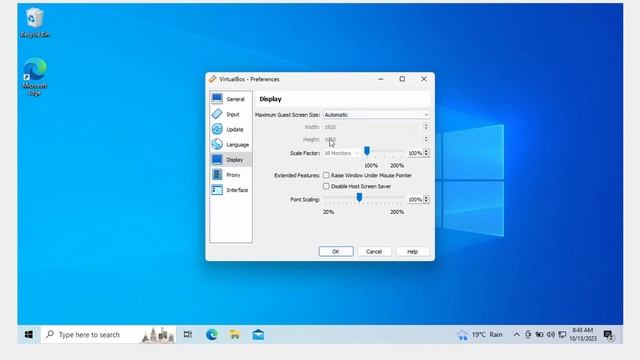Open the Language preferences section
Screen dimensions: 640x360
tap(231, 144)
